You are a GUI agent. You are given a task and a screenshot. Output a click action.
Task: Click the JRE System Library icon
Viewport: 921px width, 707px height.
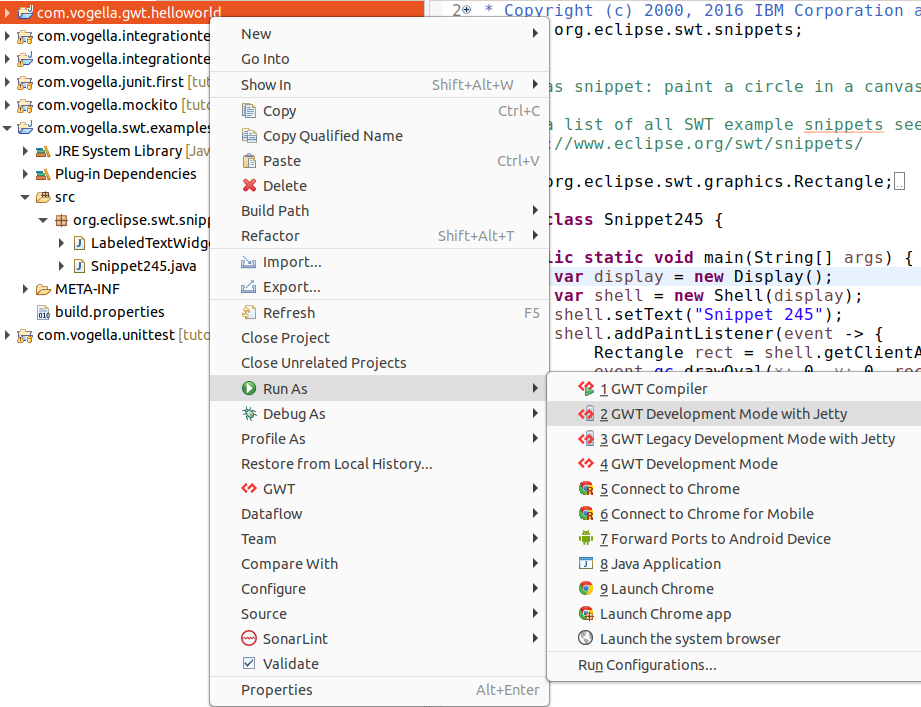click(43, 152)
